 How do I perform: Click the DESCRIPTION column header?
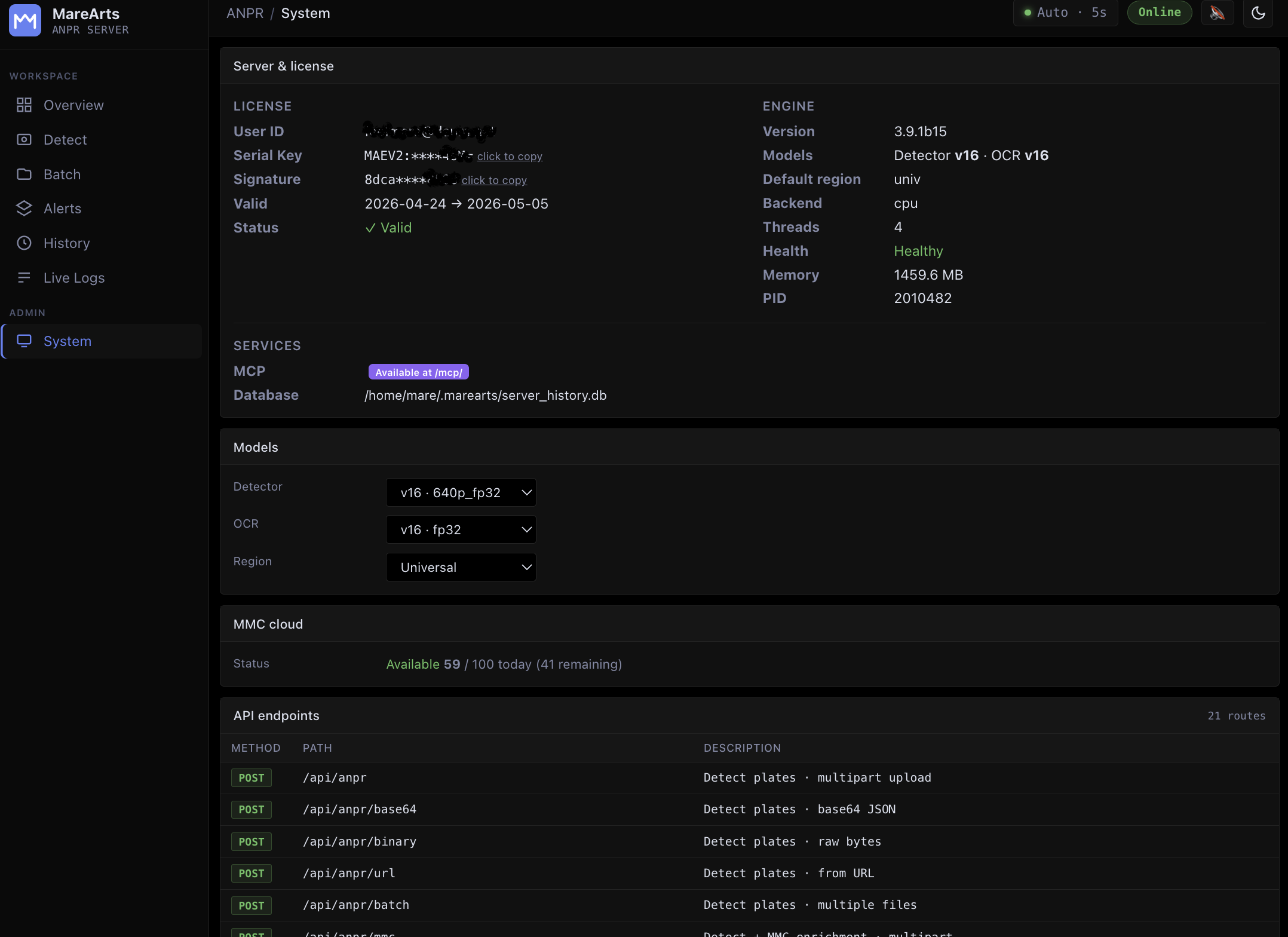(x=742, y=748)
